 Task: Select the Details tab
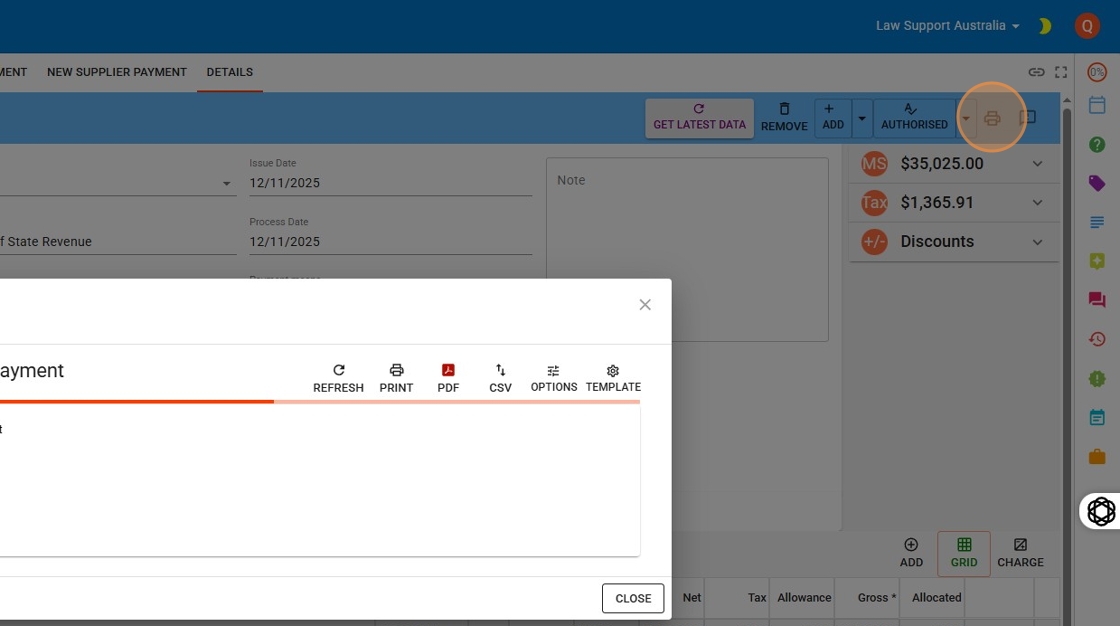coord(229,72)
